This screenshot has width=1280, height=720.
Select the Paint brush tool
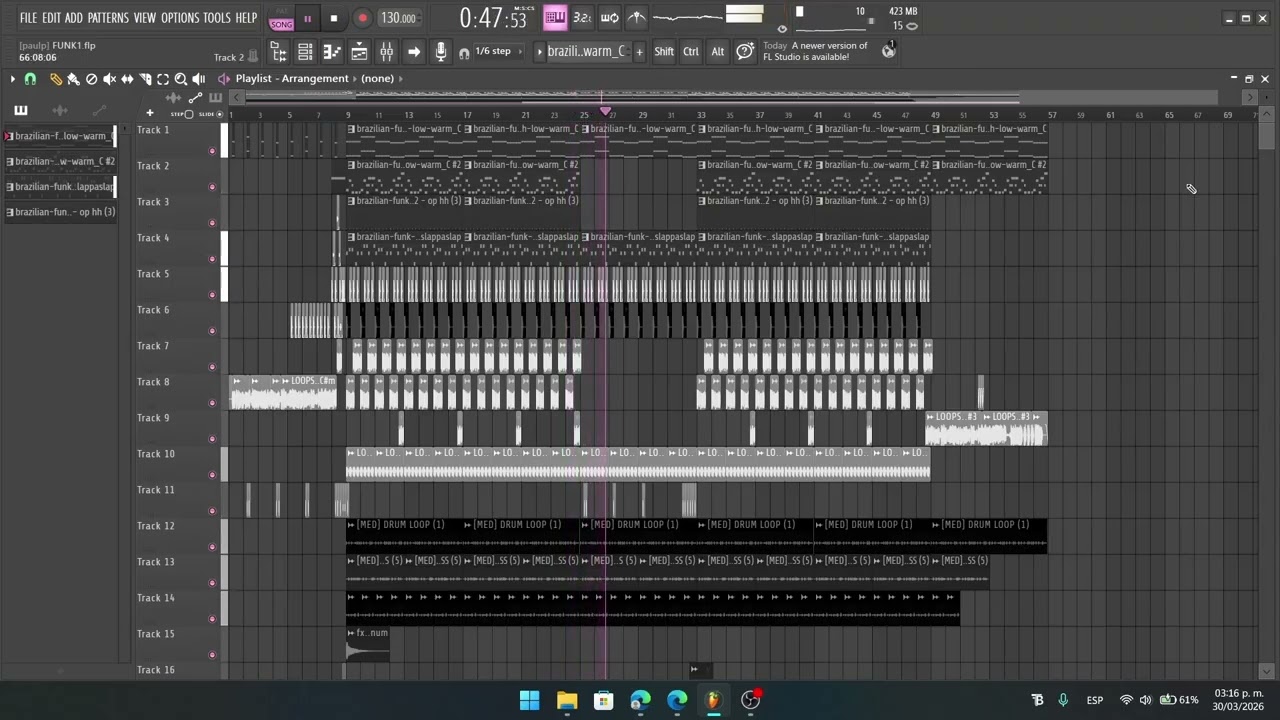(x=73, y=78)
